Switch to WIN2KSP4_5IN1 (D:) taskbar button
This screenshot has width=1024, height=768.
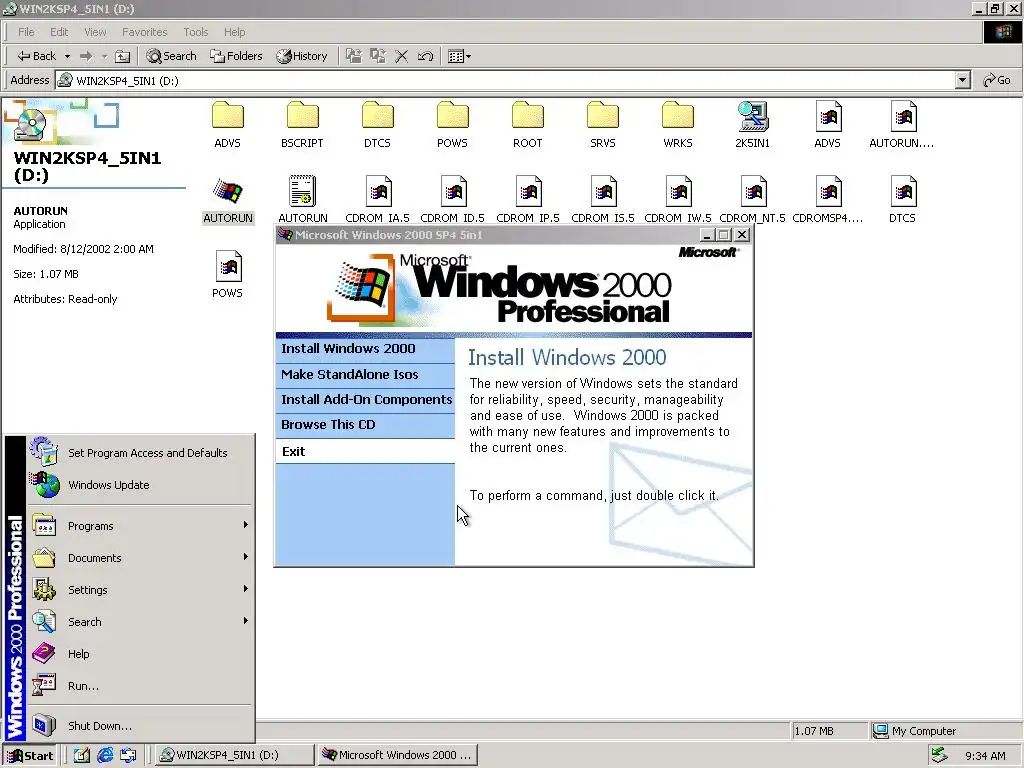pos(234,755)
